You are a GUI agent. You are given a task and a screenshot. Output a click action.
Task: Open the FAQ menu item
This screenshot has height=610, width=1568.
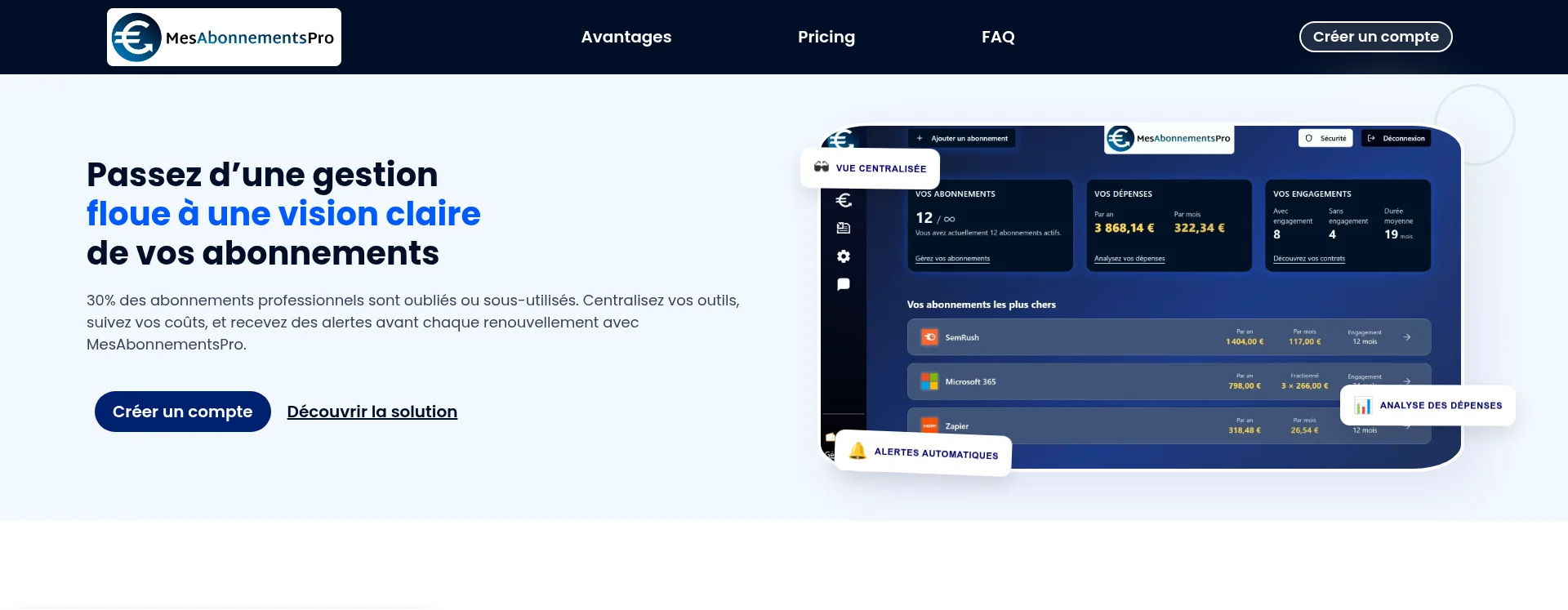(x=998, y=37)
